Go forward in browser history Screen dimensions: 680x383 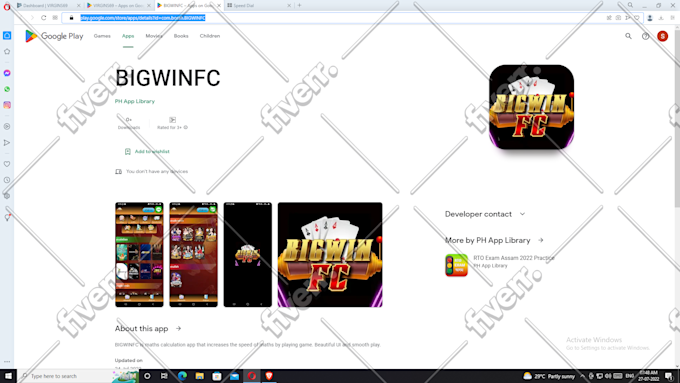coord(32,18)
